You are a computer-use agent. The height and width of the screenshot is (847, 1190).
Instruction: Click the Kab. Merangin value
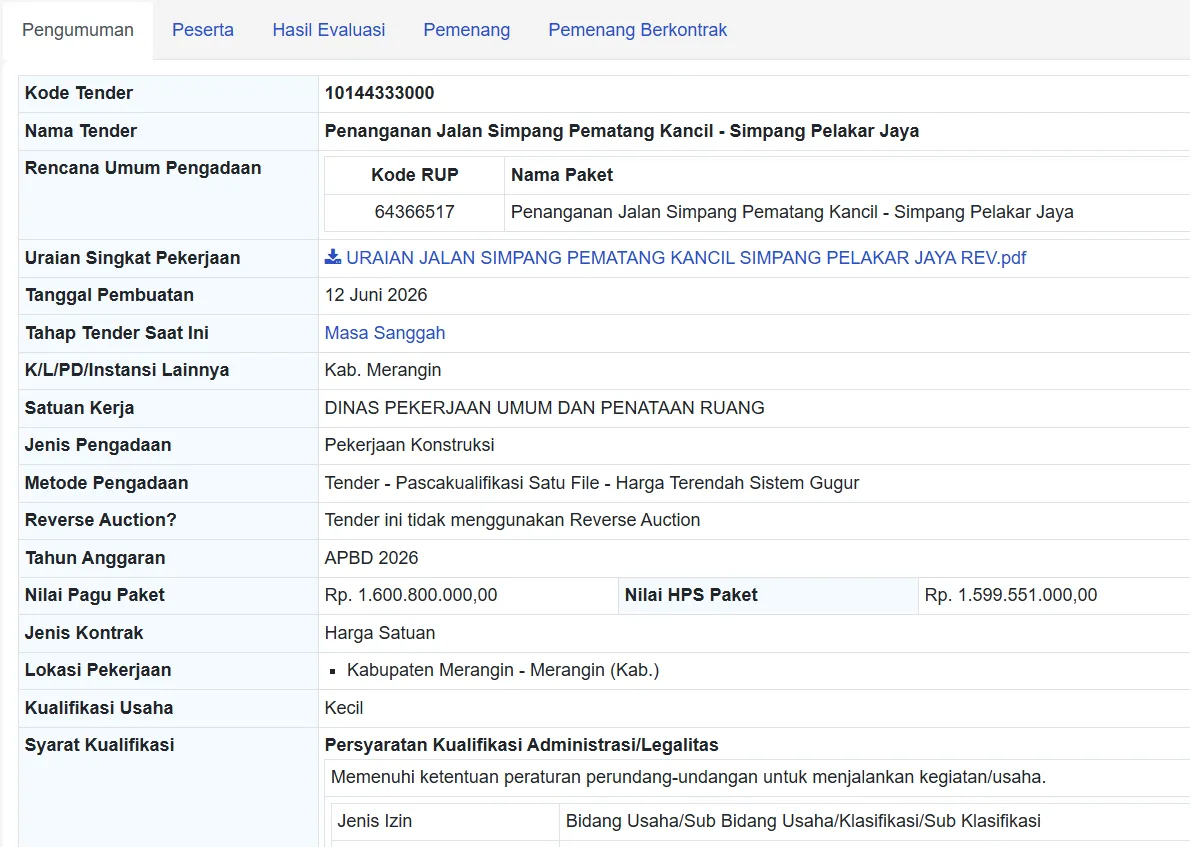[382, 370]
